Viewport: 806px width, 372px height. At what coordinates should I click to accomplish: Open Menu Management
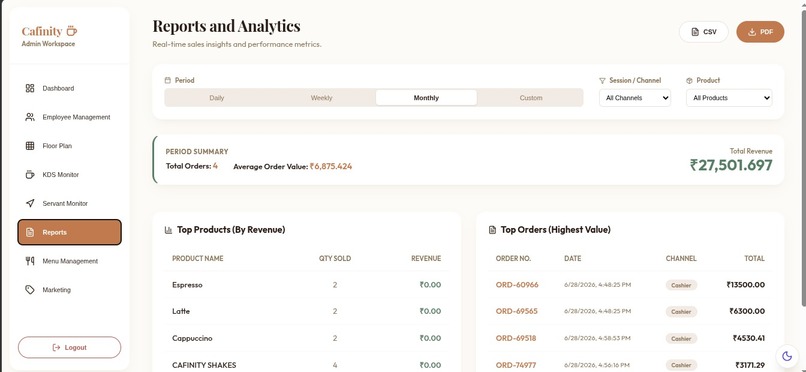[x=69, y=261]
